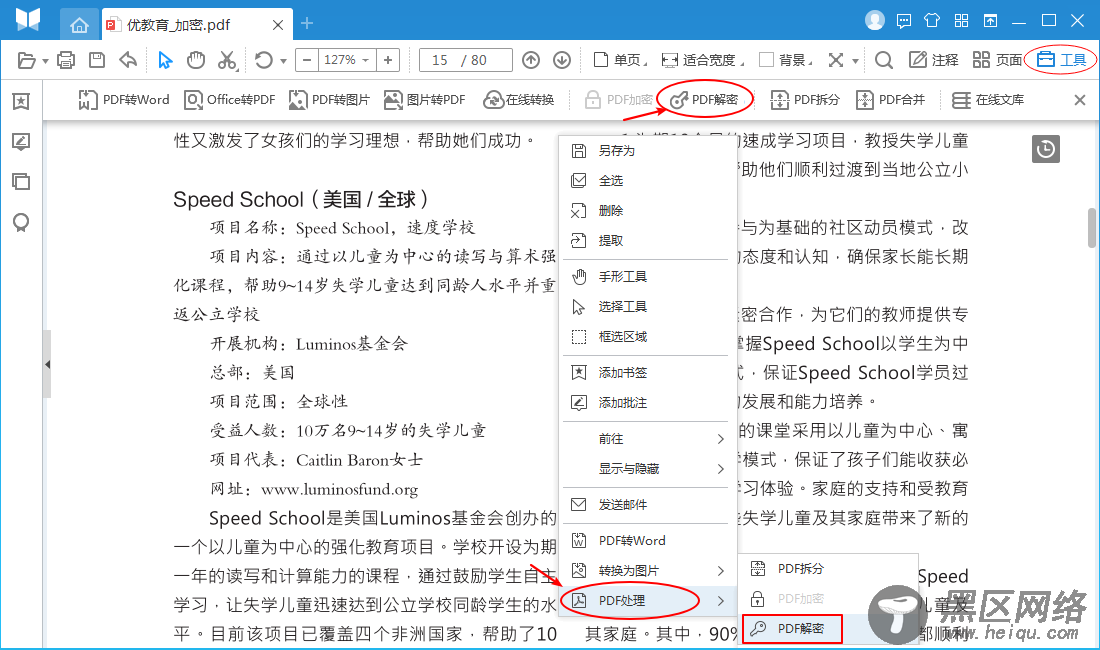Choose 另存为 in context menu

pos(648,151)
